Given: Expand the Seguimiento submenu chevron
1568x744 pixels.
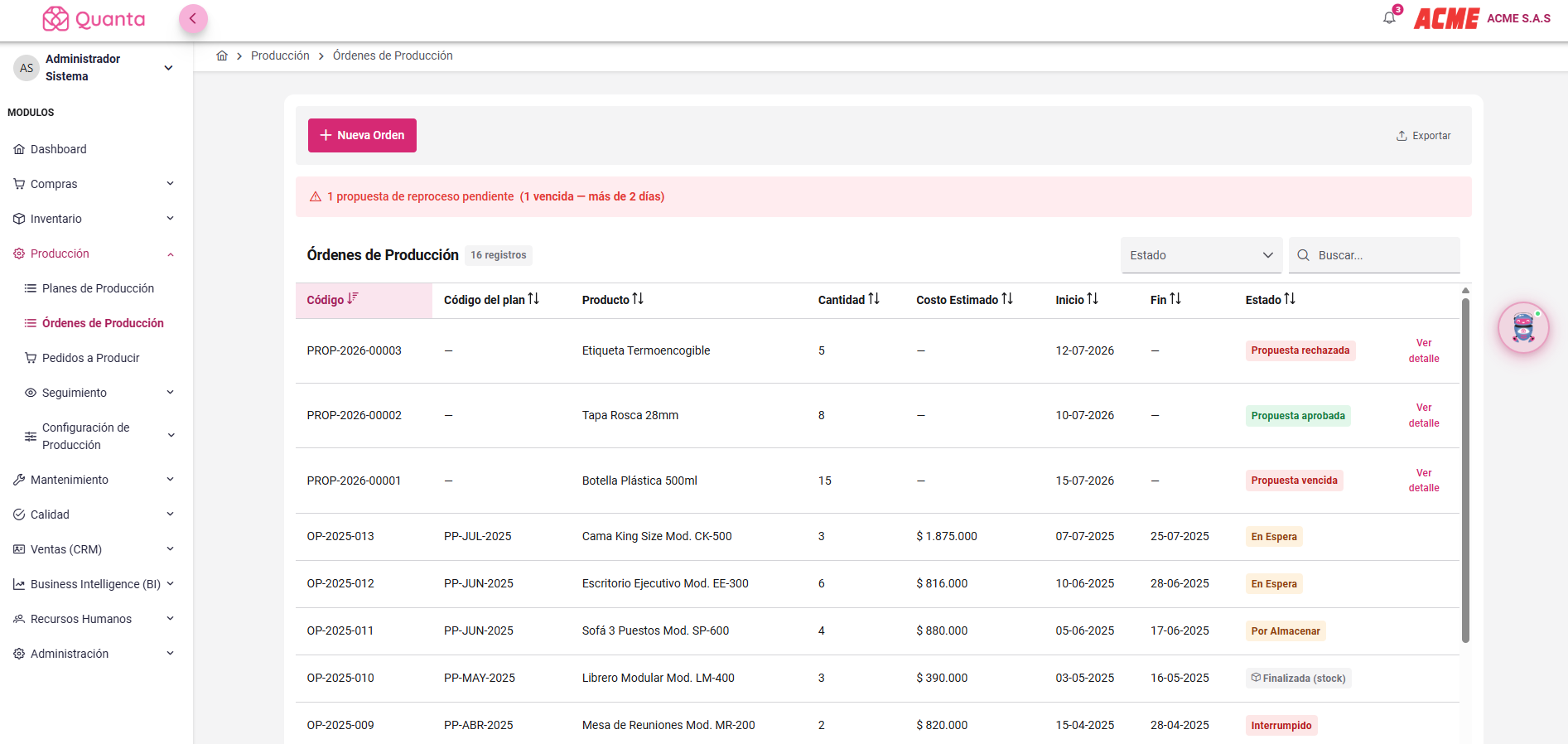Looking at the screenshot, I should point(170,393).
